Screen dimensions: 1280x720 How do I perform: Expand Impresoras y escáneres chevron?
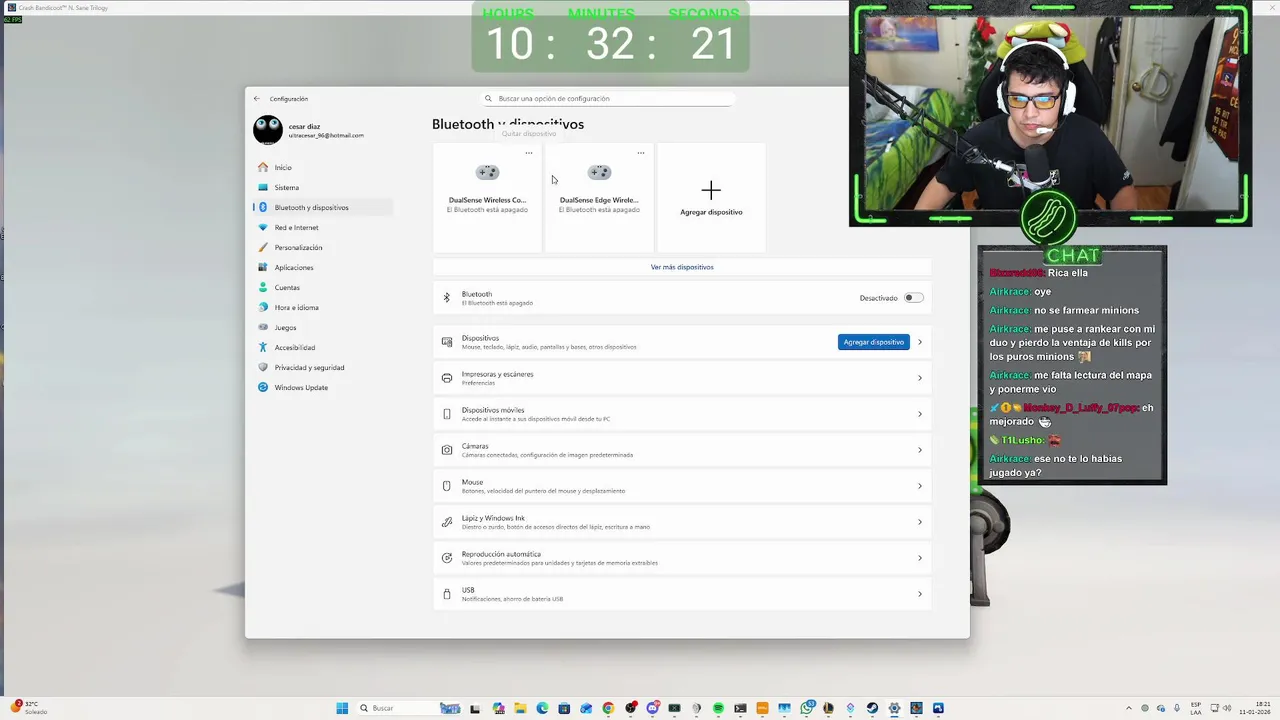920,378
